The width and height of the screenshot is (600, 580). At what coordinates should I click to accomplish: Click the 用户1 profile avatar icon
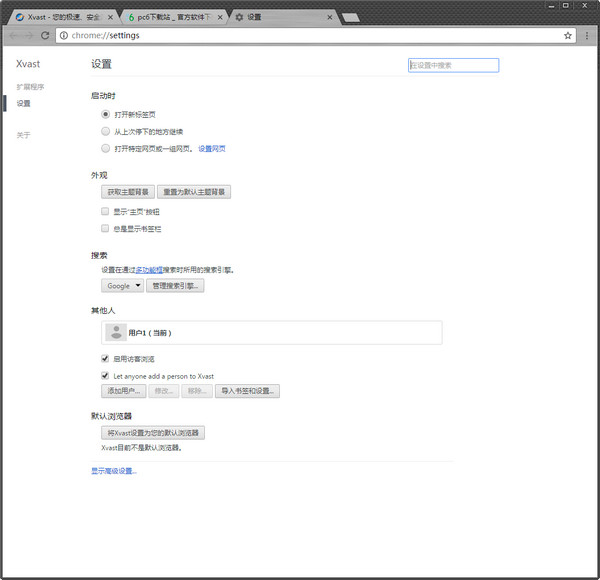pyautogui.click(x=115, y=333)
